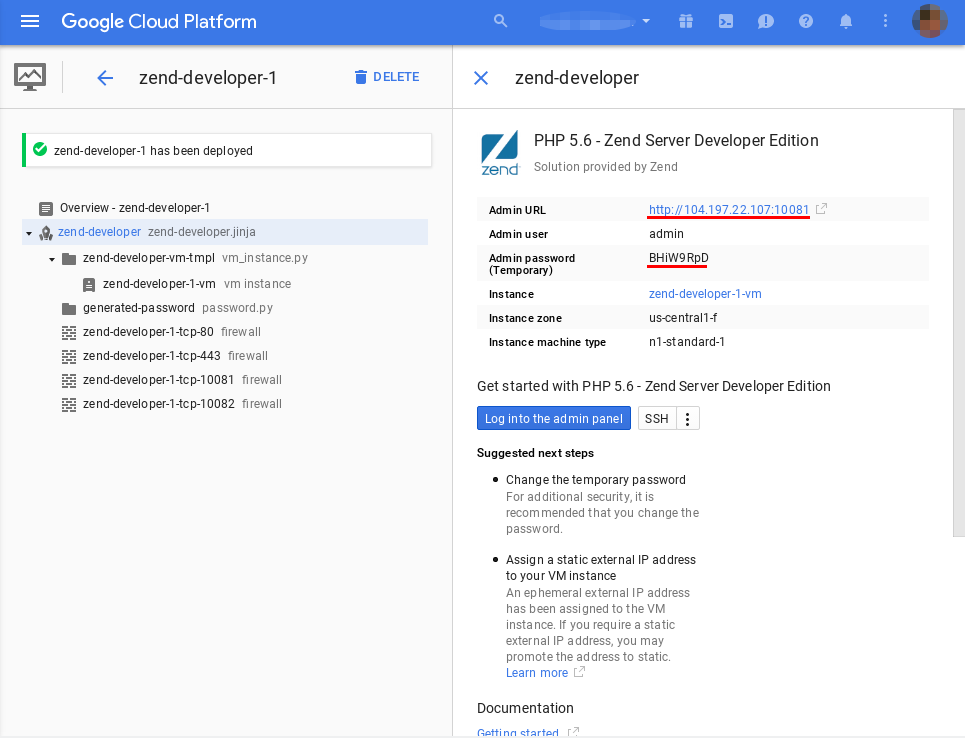Open the hamburger navigation menu

click(x=30, y=22)
